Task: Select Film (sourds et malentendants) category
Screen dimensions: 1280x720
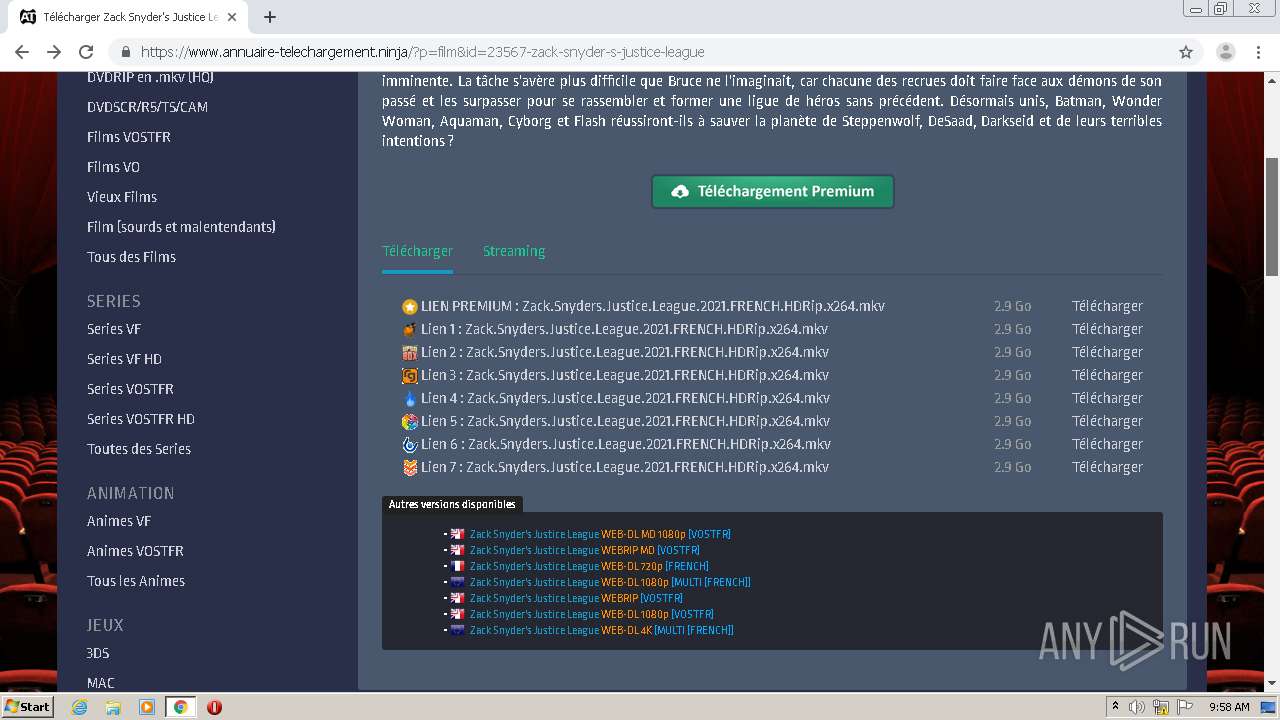Action: pos(181,227)
